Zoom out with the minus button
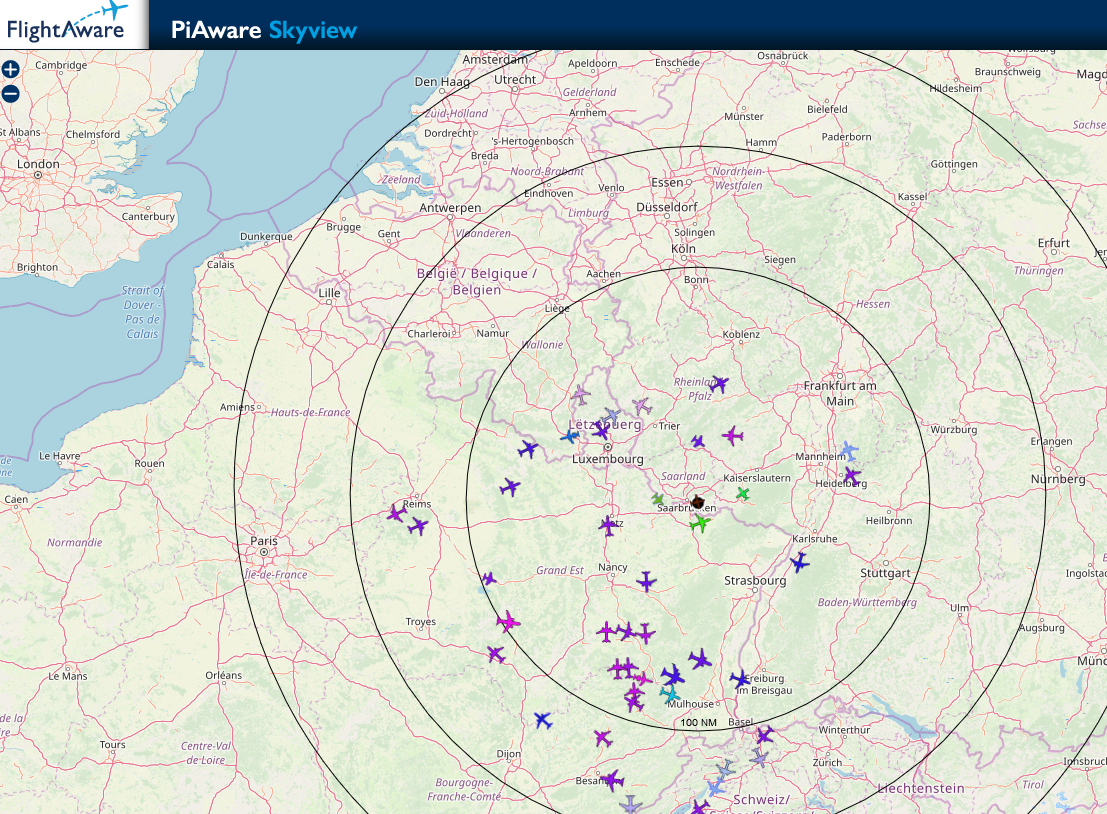This screenshot has width=1107, height=814. (11, 94)
